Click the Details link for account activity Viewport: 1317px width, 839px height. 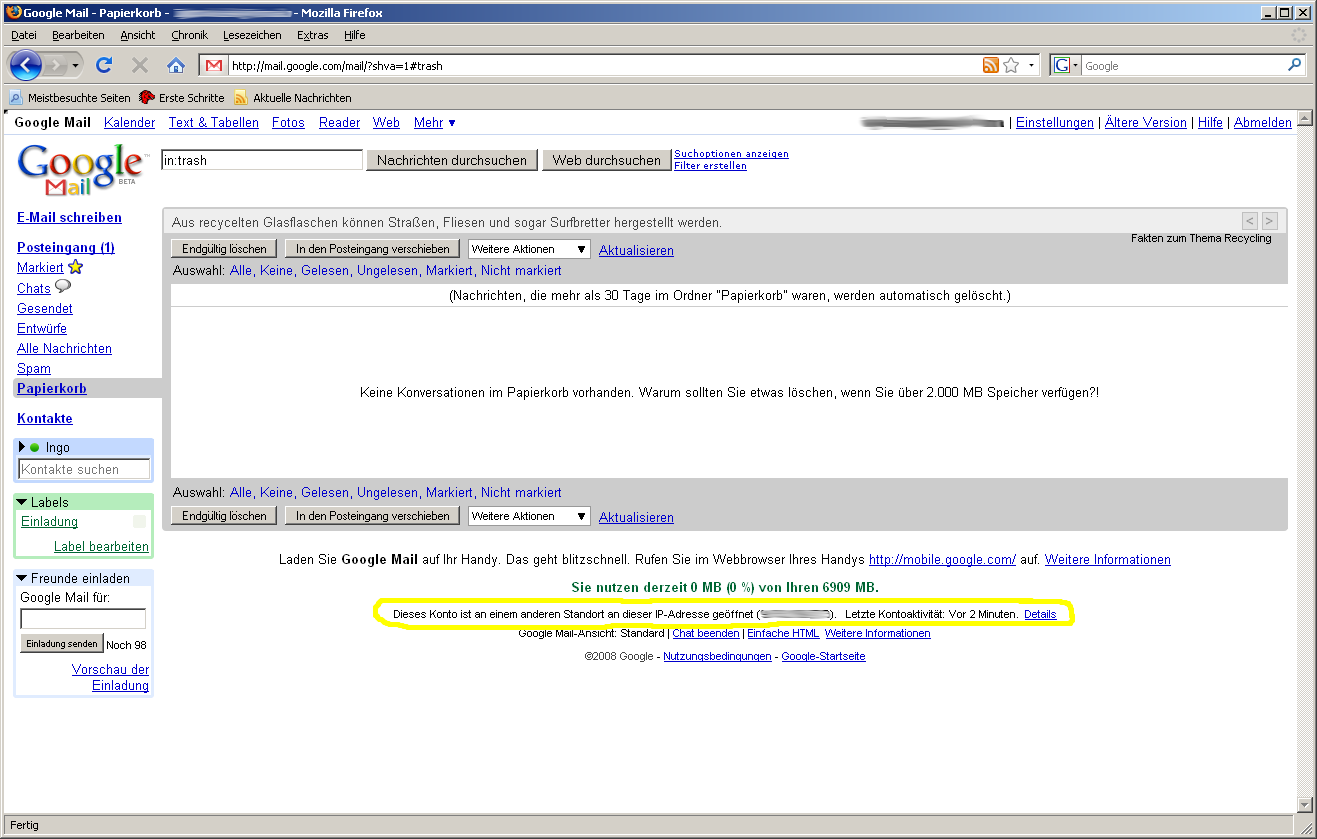1040,614
